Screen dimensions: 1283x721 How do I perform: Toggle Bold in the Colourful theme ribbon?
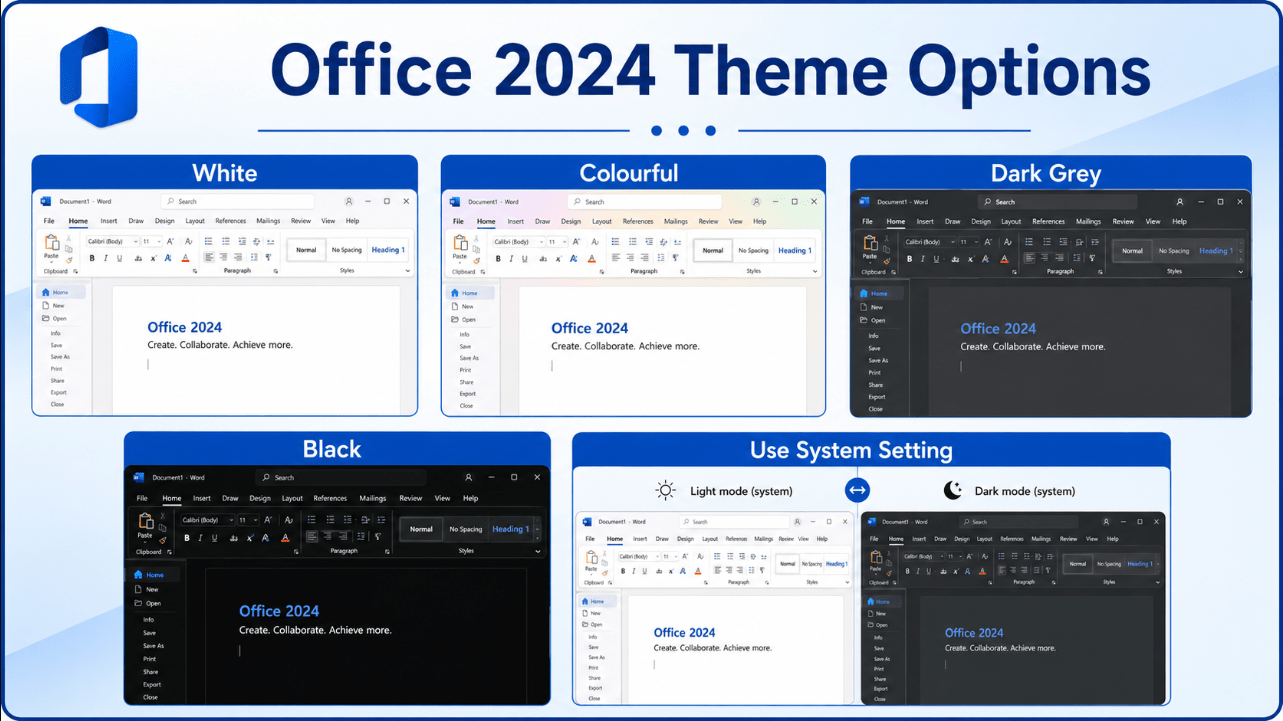[x=498, y=259]
